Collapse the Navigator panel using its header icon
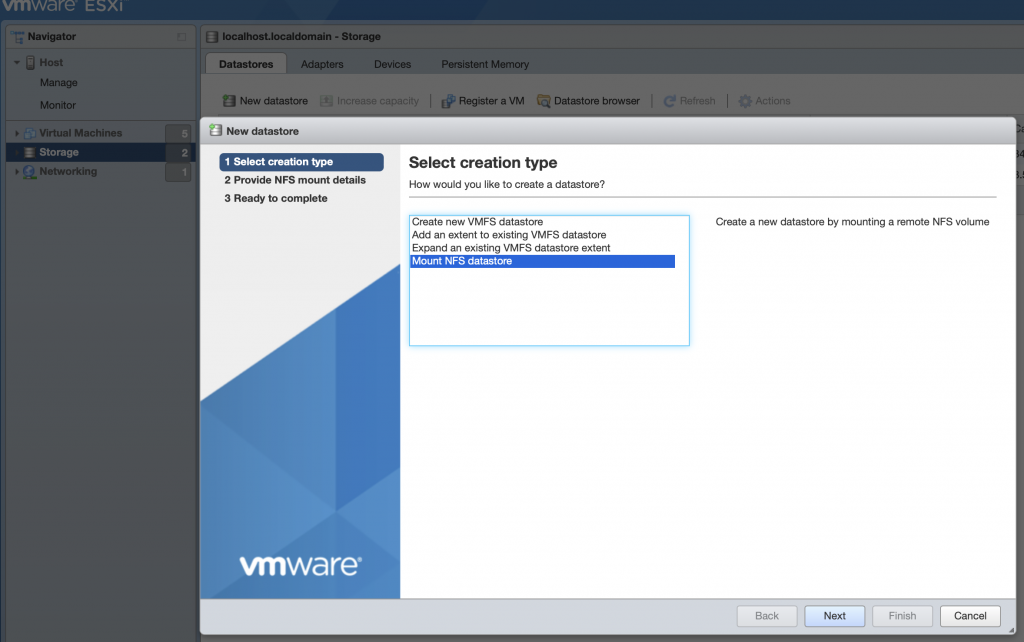The width and height of the screenshot is (1024, 642). point(181,37)
